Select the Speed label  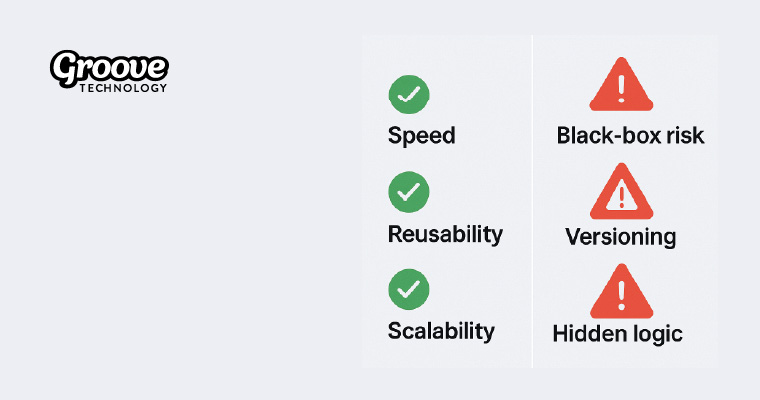[x=421, y=135]
